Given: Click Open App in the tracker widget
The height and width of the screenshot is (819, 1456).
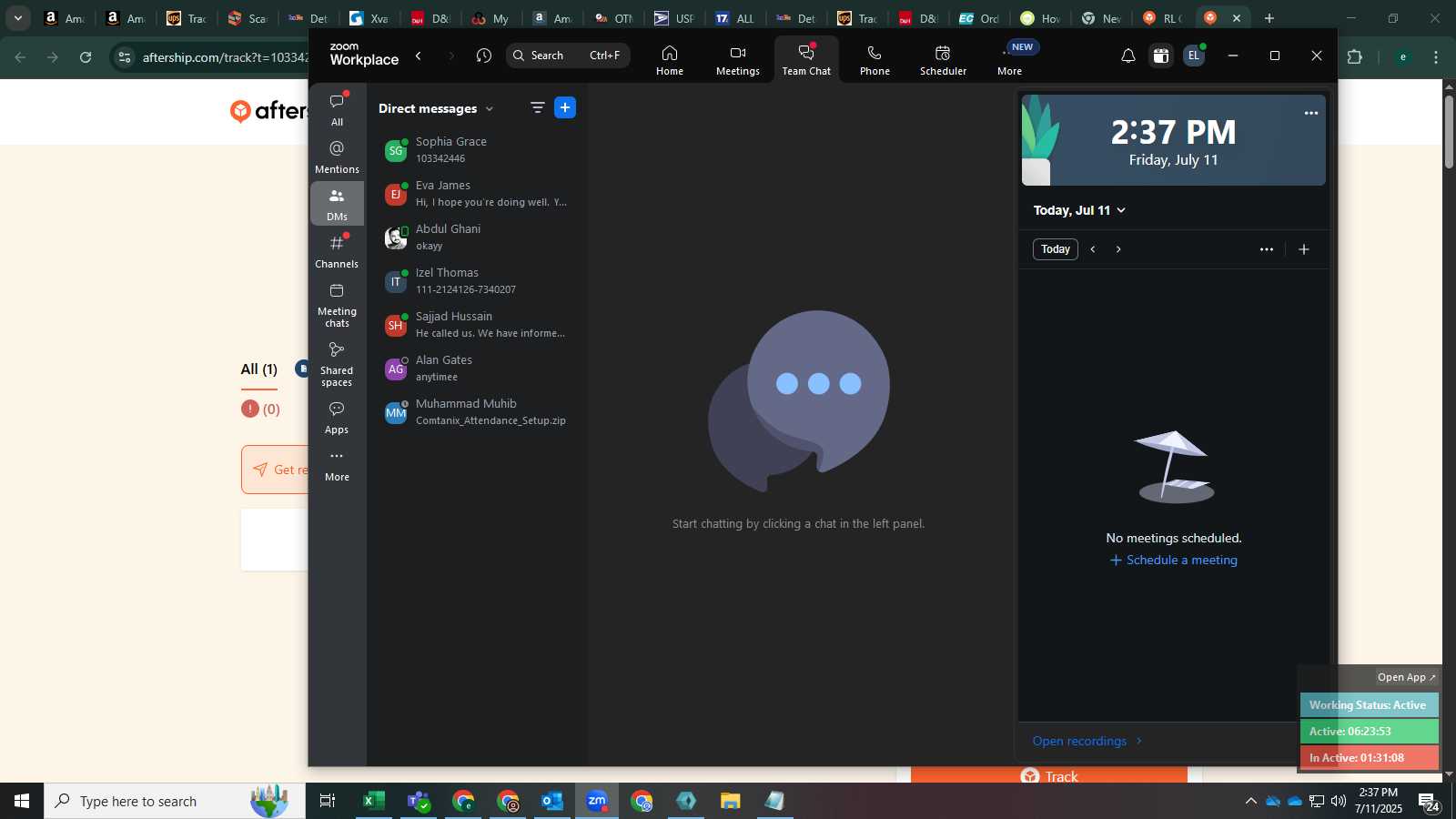Looking at the screenshot, I should click(1406, 677).
